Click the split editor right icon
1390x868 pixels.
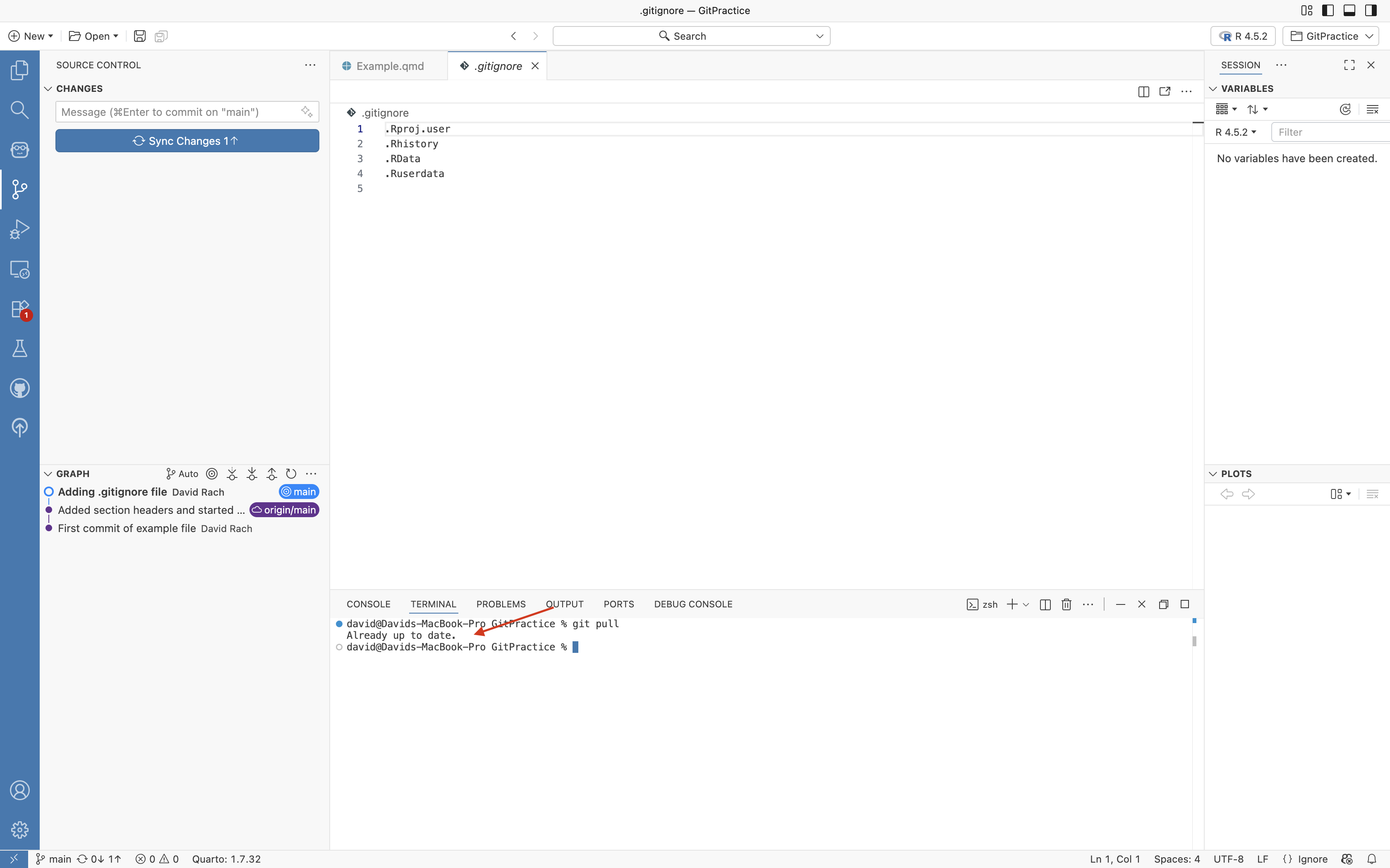point(1143,92)
